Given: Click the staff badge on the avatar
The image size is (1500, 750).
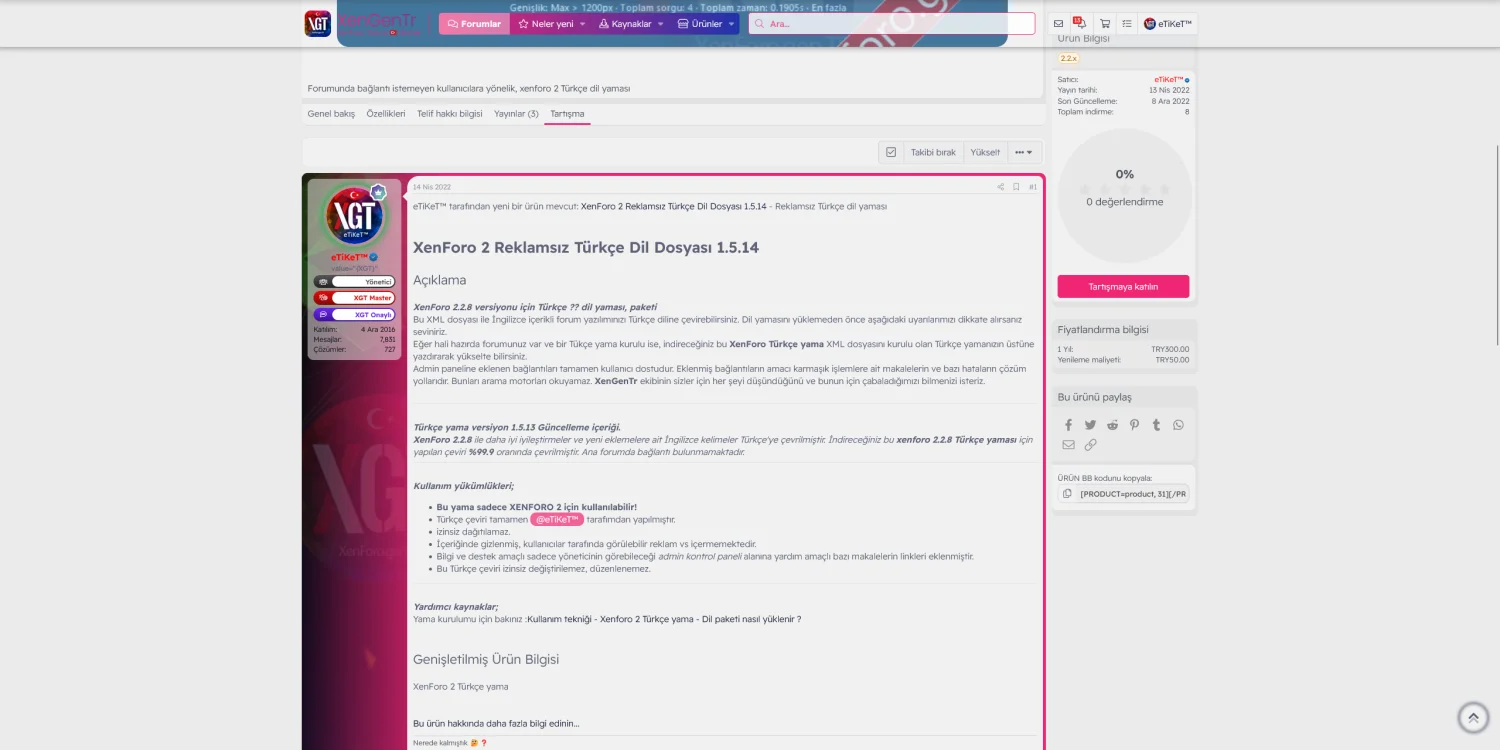Looking at the screenshot, I should point(378,191).
